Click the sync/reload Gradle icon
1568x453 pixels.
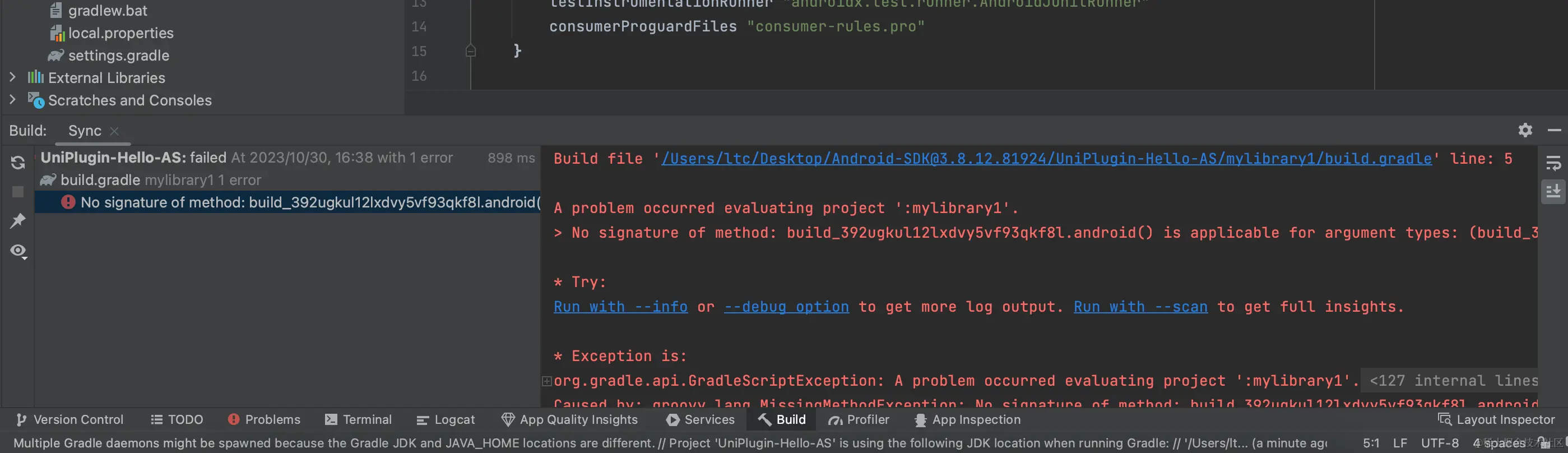[x=17, y=163]
